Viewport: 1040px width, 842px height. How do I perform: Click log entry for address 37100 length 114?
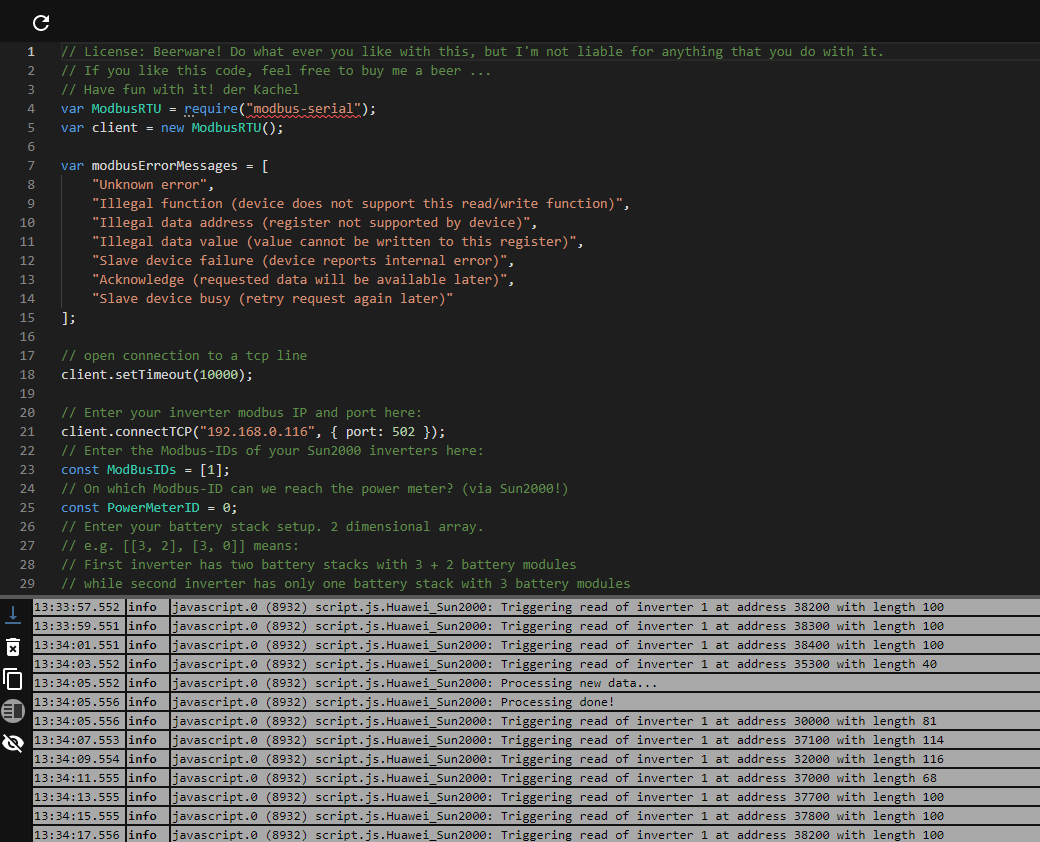click(x=536, y=740)
